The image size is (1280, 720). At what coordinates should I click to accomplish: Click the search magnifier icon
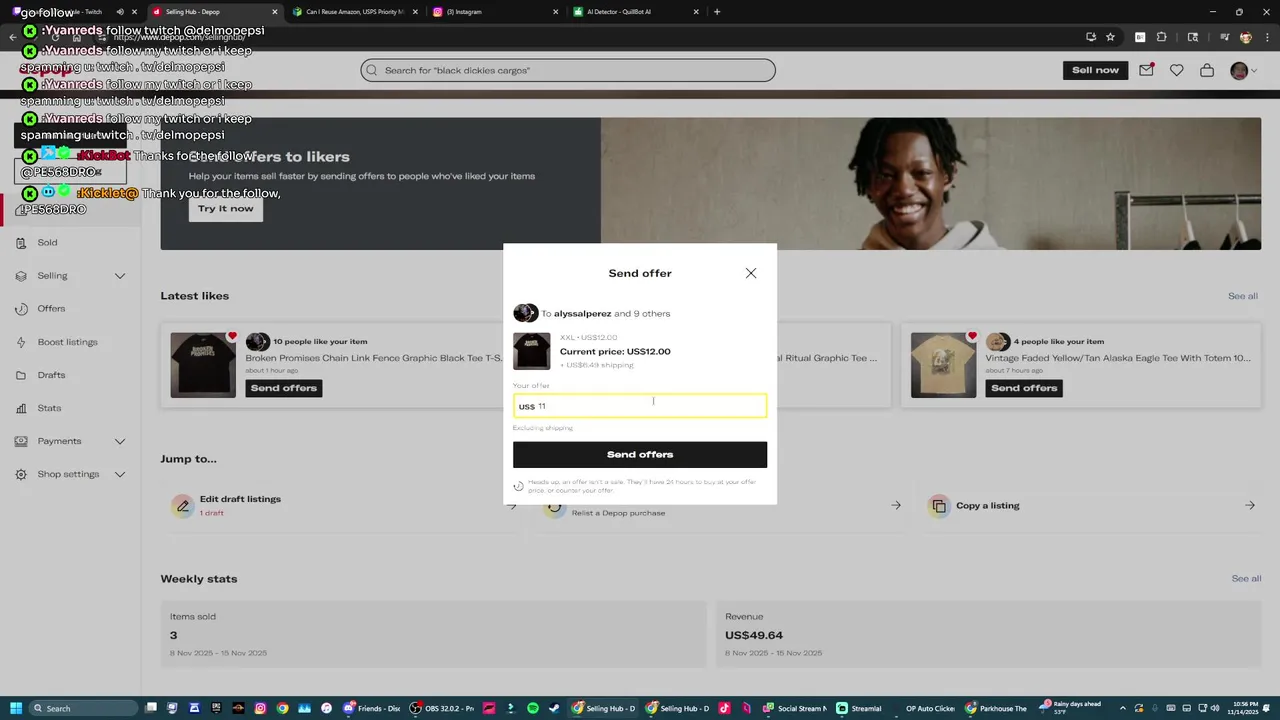(372, 70)
